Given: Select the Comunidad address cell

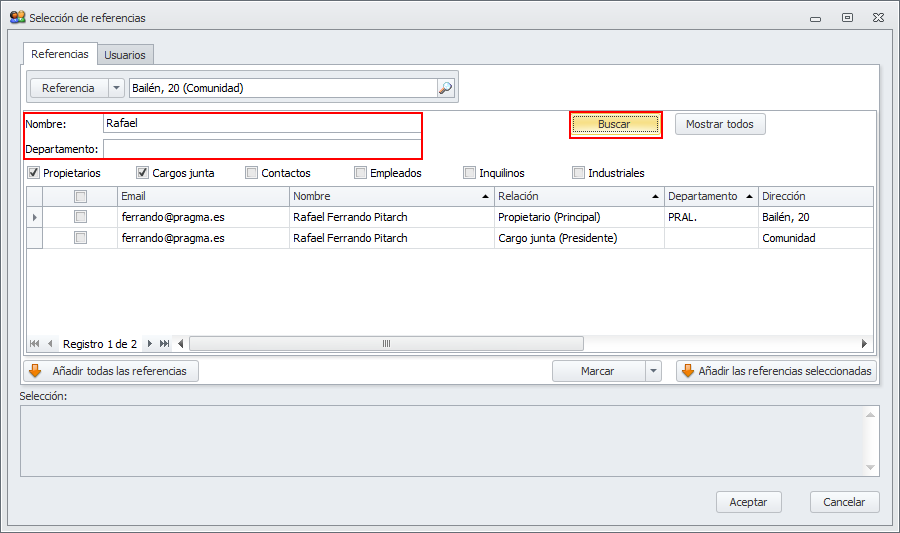Looking at the screenshot, I should point(816,238).
